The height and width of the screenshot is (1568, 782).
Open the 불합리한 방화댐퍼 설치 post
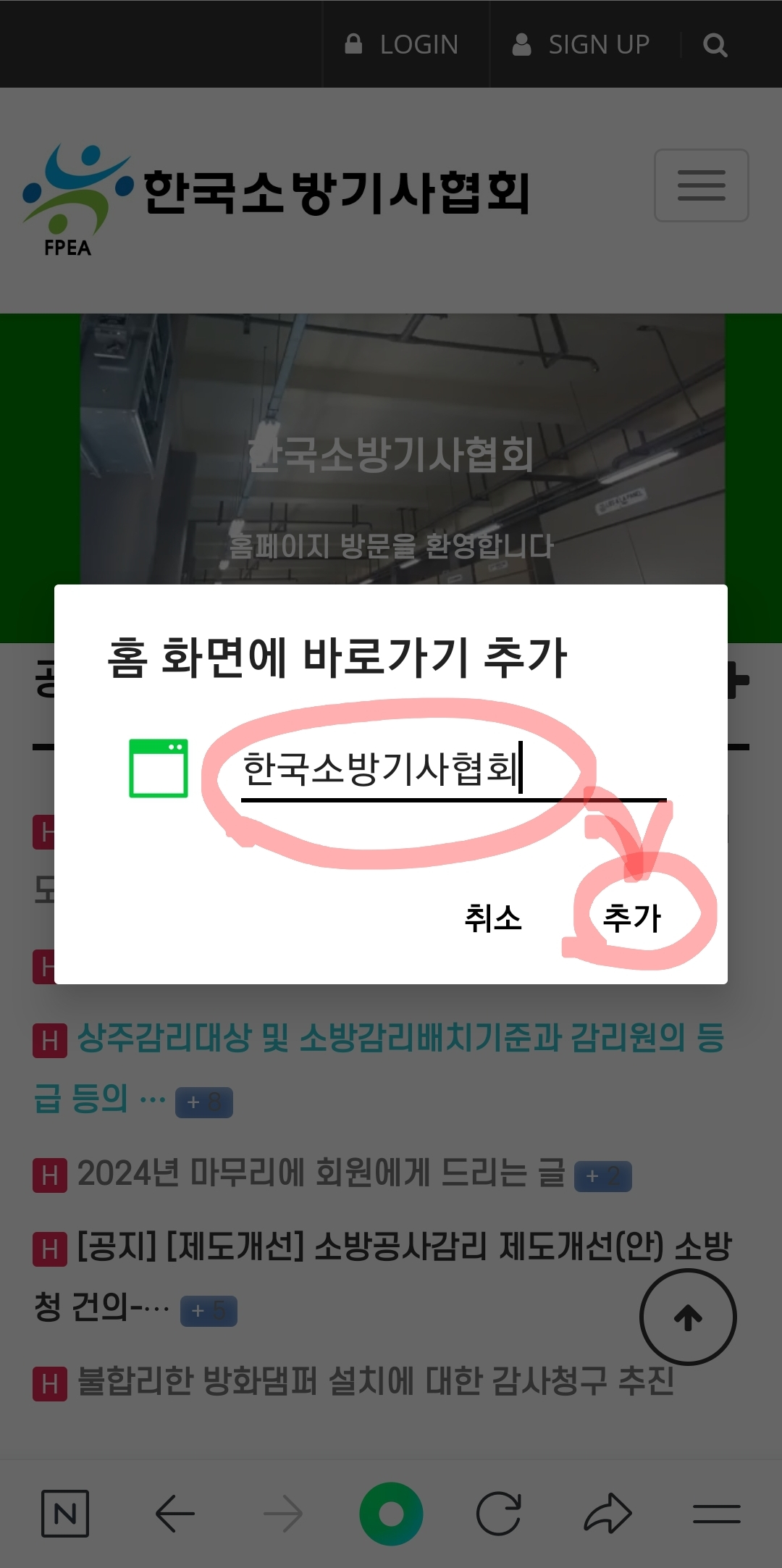pyautogui.click(x=376, y=1381)
